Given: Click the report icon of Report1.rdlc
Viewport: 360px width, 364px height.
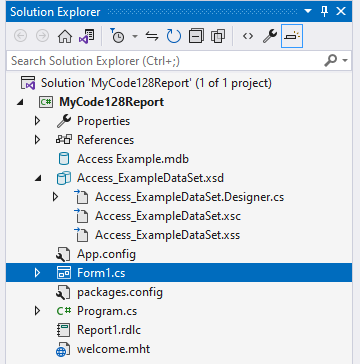Looking at the screenshot, I should click(x=63, y=330).
